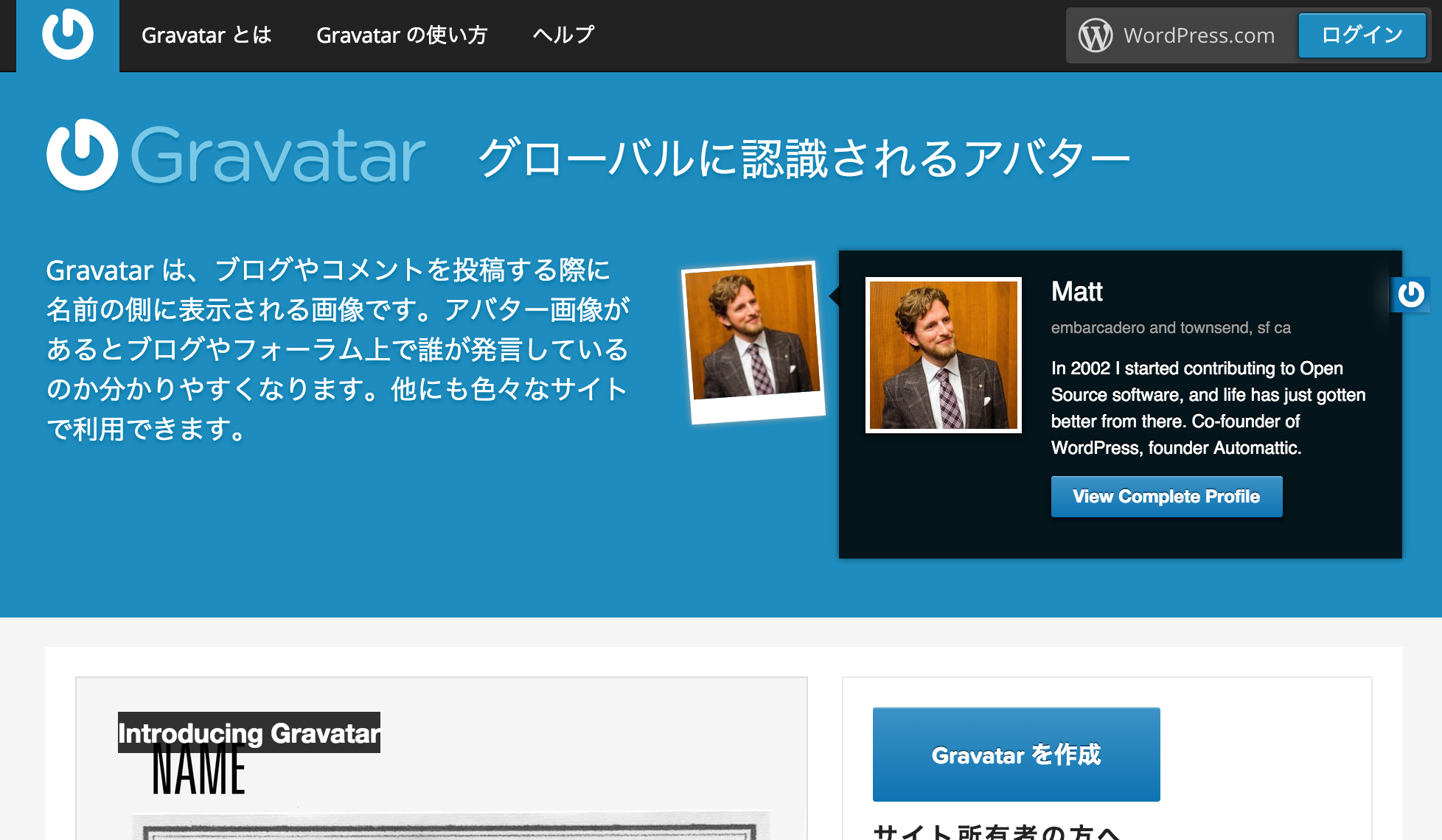The width and height of the screenshot is (1442, 840).
Task: Open the Gravatar とは menu item
Action: pyautogui.click(x=206, y=35)
